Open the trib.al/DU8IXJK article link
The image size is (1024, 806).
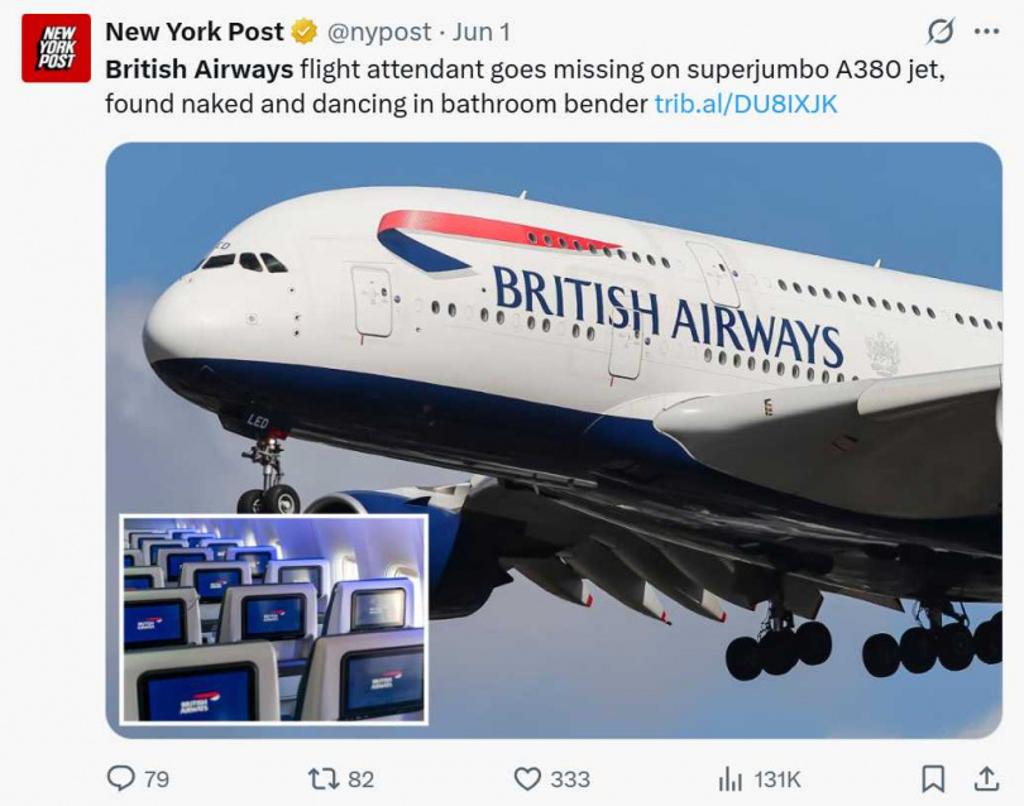745,104
